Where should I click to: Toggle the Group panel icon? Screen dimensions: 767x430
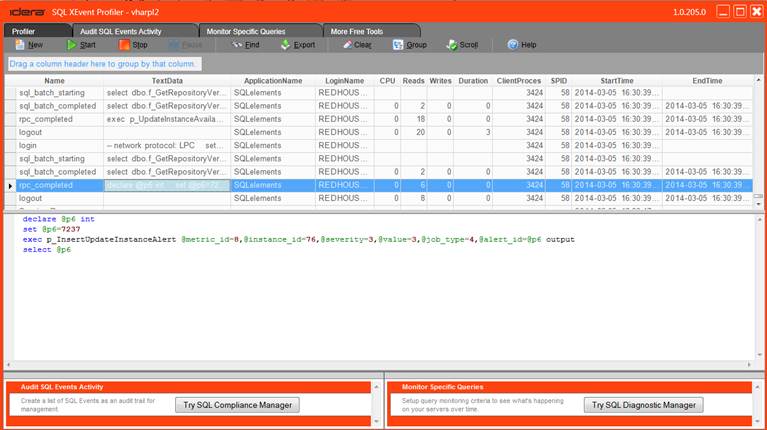pyautogui.click(x=398, y=45)
